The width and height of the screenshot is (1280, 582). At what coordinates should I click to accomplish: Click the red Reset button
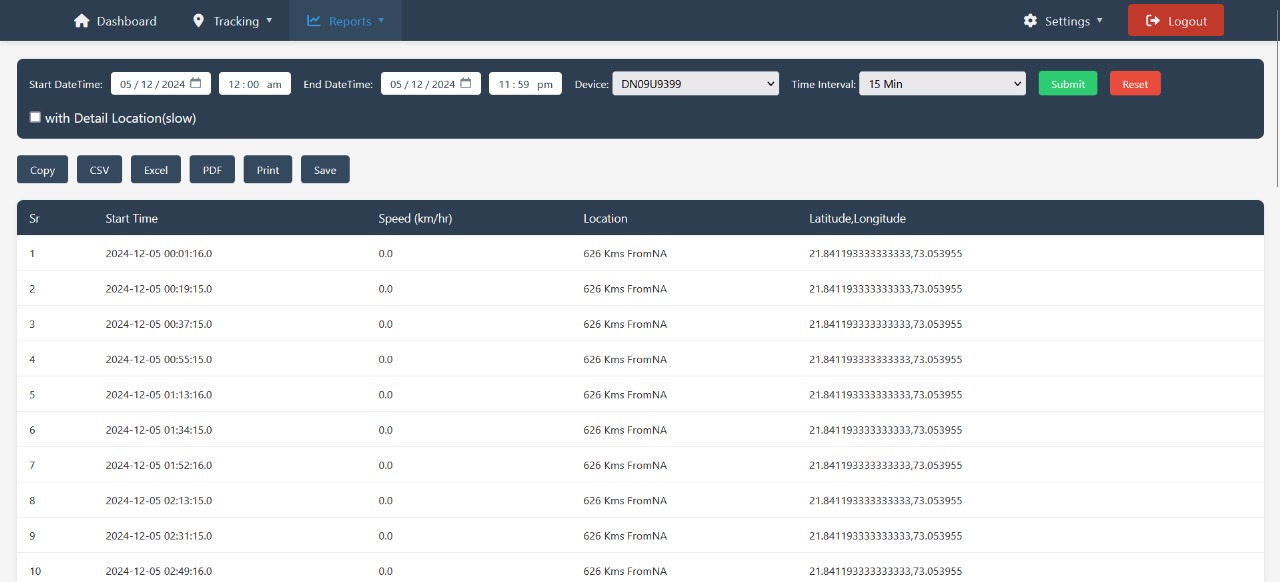[x=1134, y=84]
